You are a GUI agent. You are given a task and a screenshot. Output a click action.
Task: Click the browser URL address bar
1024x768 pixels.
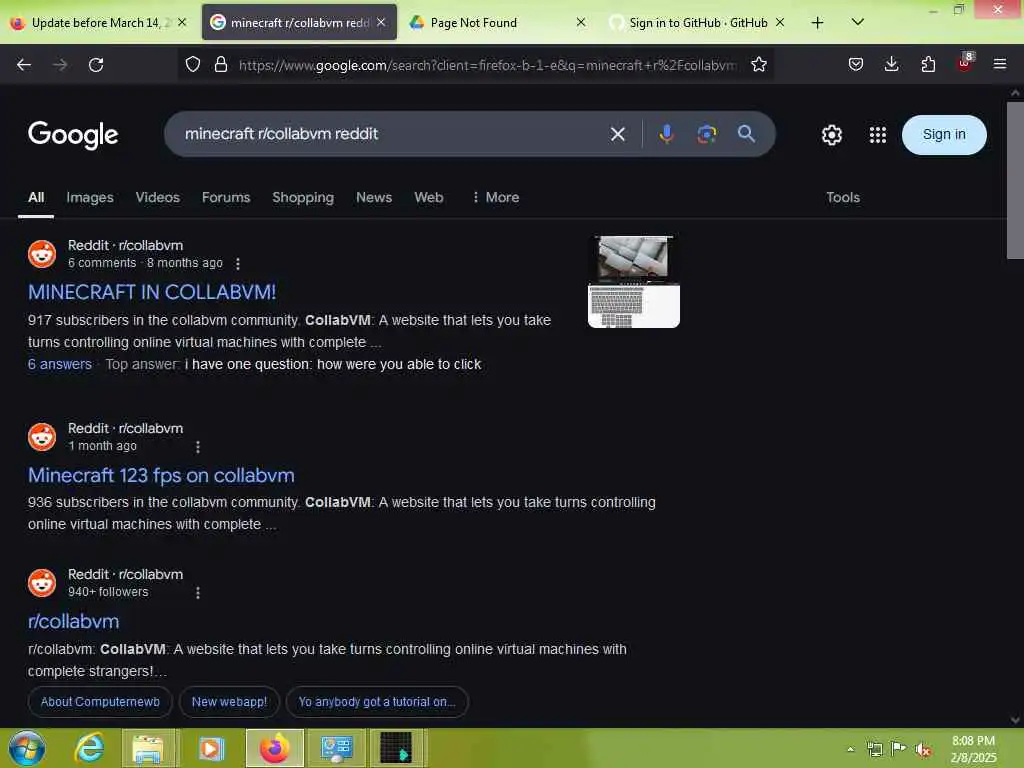click(x=487, y=65)
